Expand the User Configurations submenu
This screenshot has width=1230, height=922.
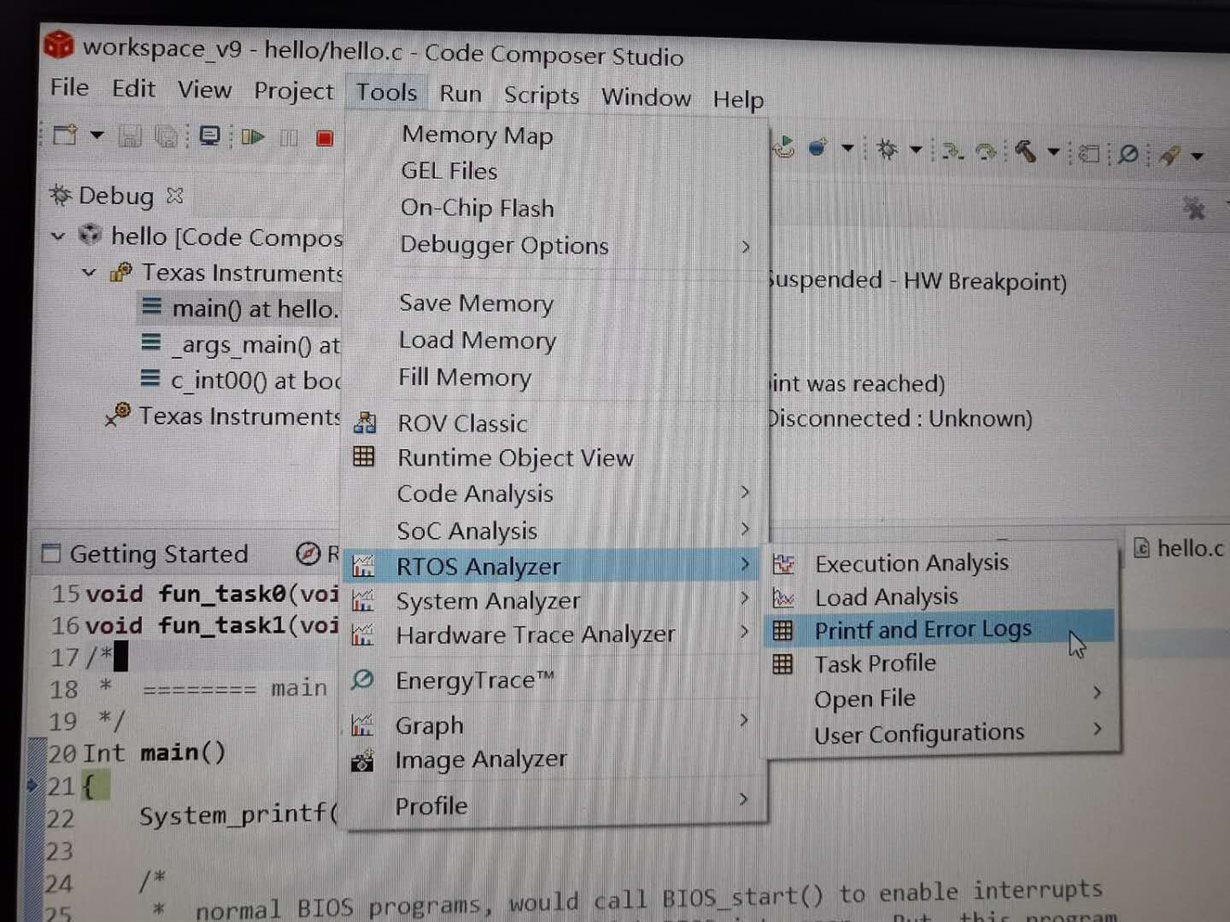(x=1097, y=732)
